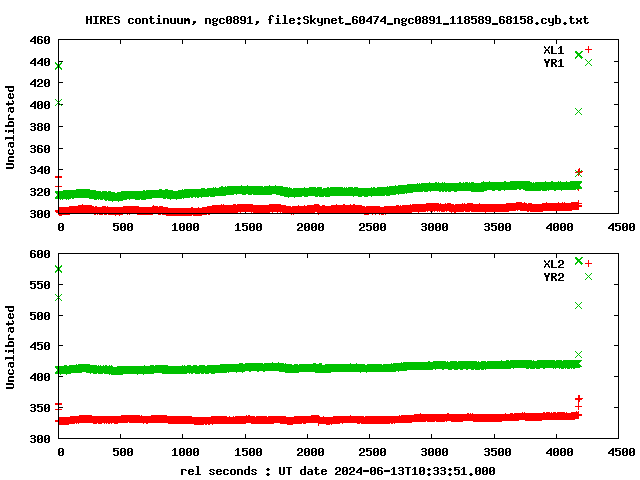Click the 600 y-axis tick label

(40, 254)
